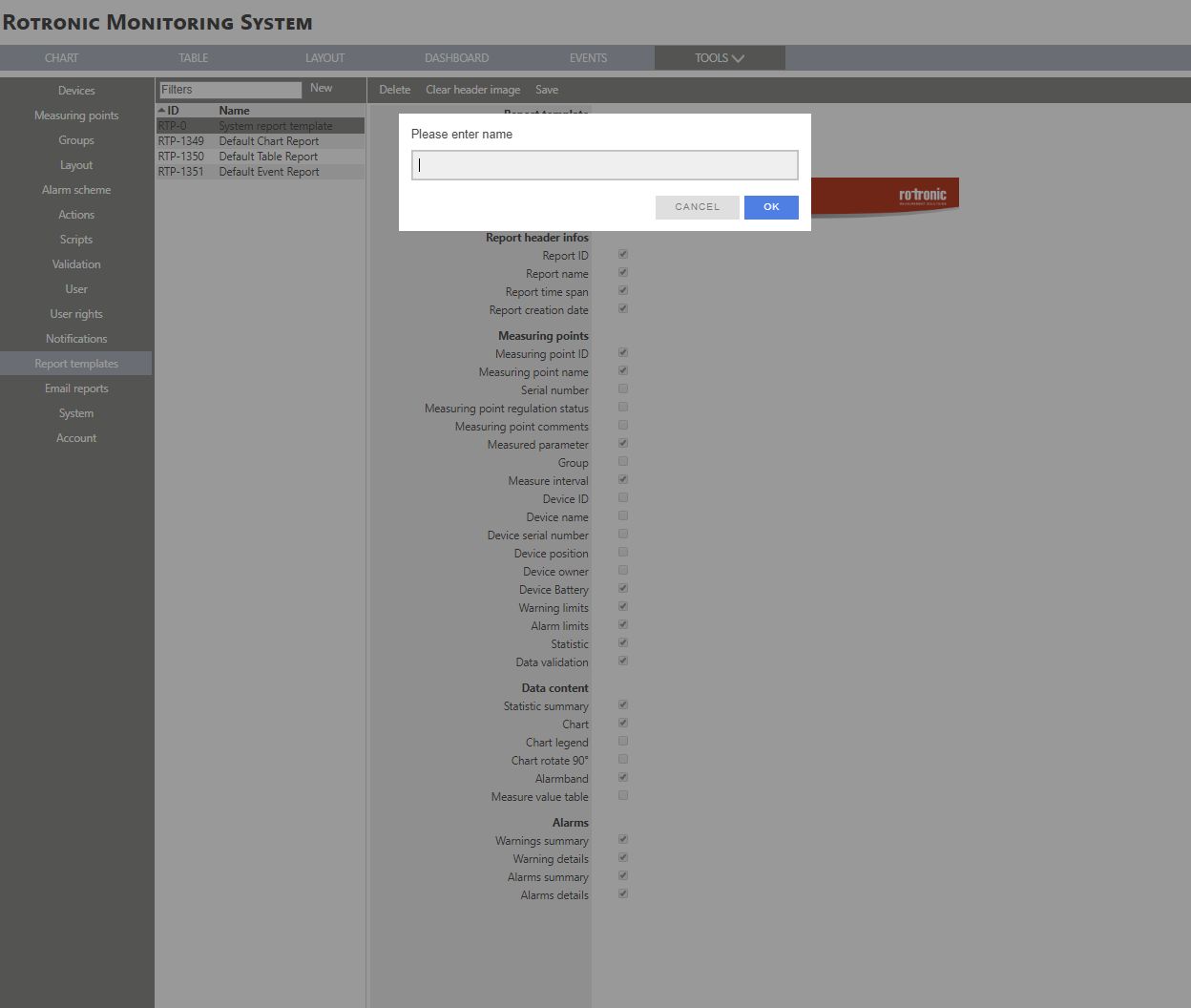This screenshot has height=1008, width=1191.
Task: Enable the Group checkbox
Action: (x=623, y=462)
